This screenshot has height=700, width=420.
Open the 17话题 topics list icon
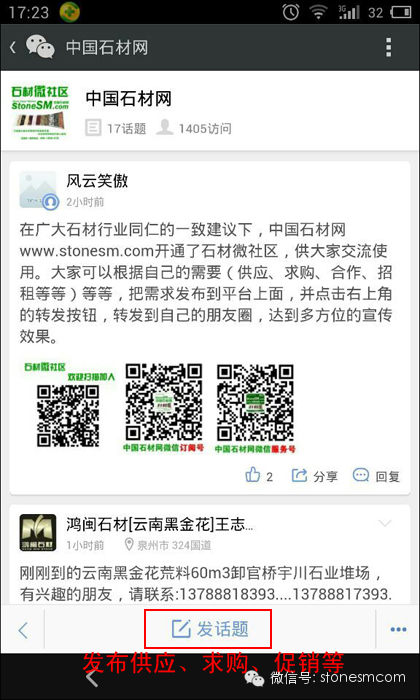pyautogui.click(x=93, y=128)
